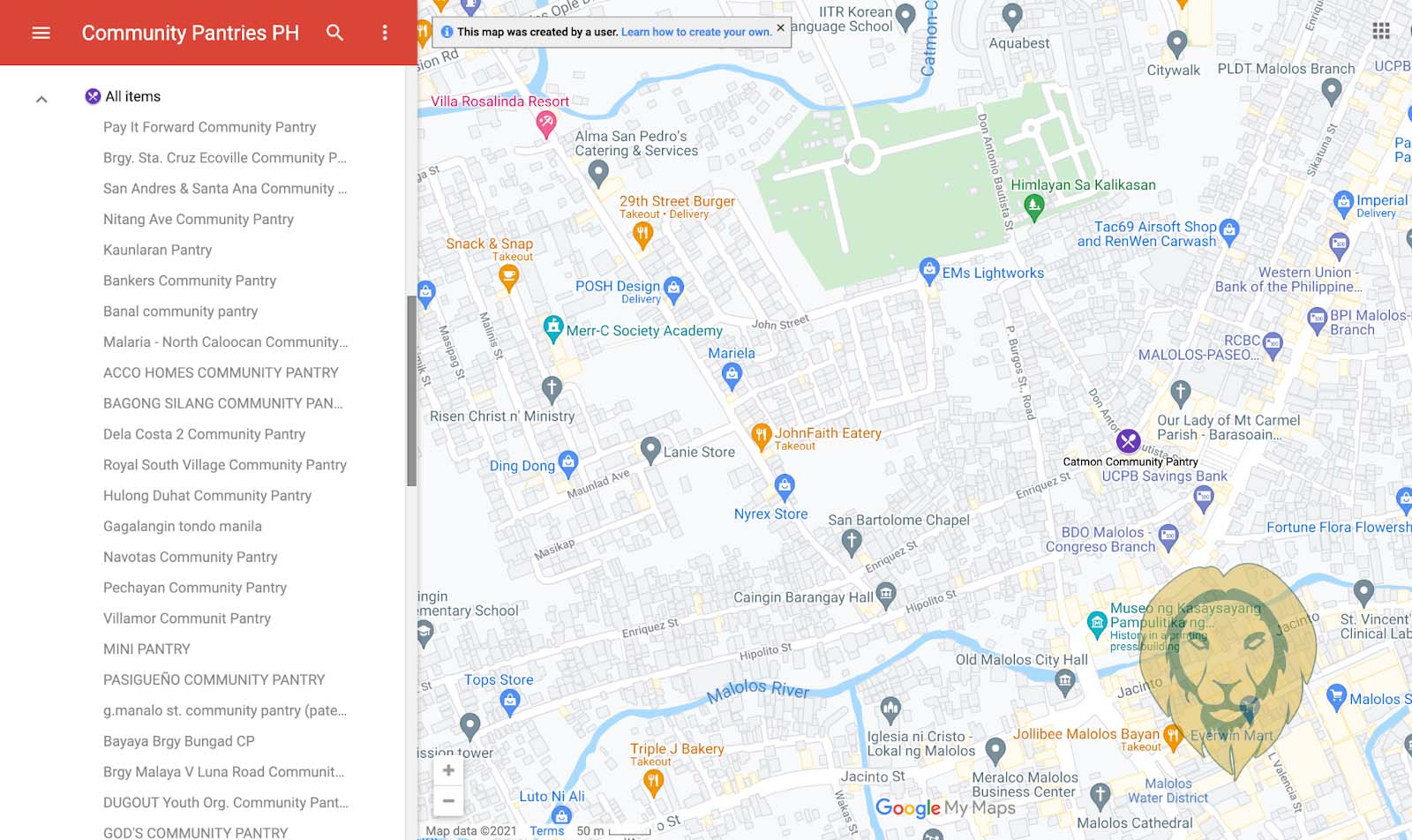This screenshot has height=840, width=1412.
Task: Click the EMs Lightworks shop pin
Action: coord(928,271)
